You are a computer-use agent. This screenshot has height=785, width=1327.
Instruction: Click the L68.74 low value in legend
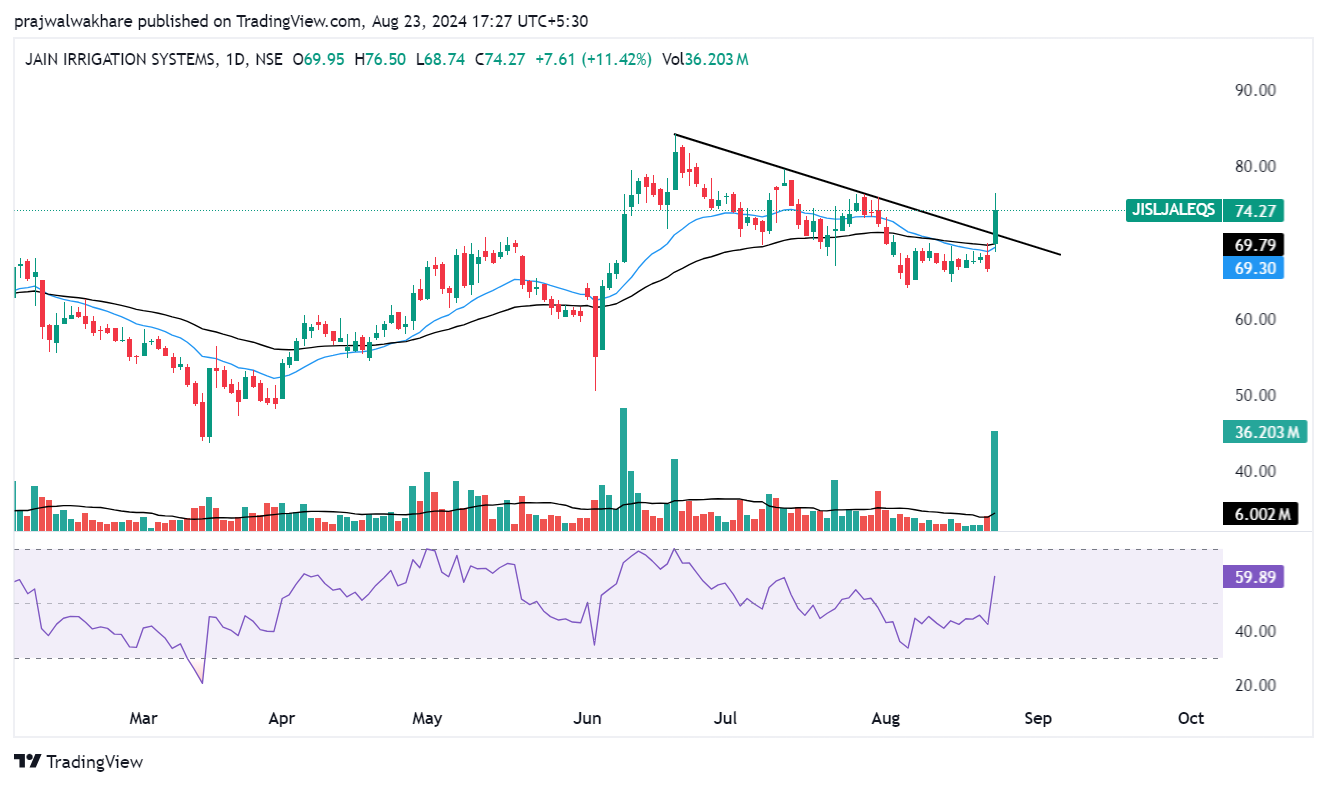439,60
